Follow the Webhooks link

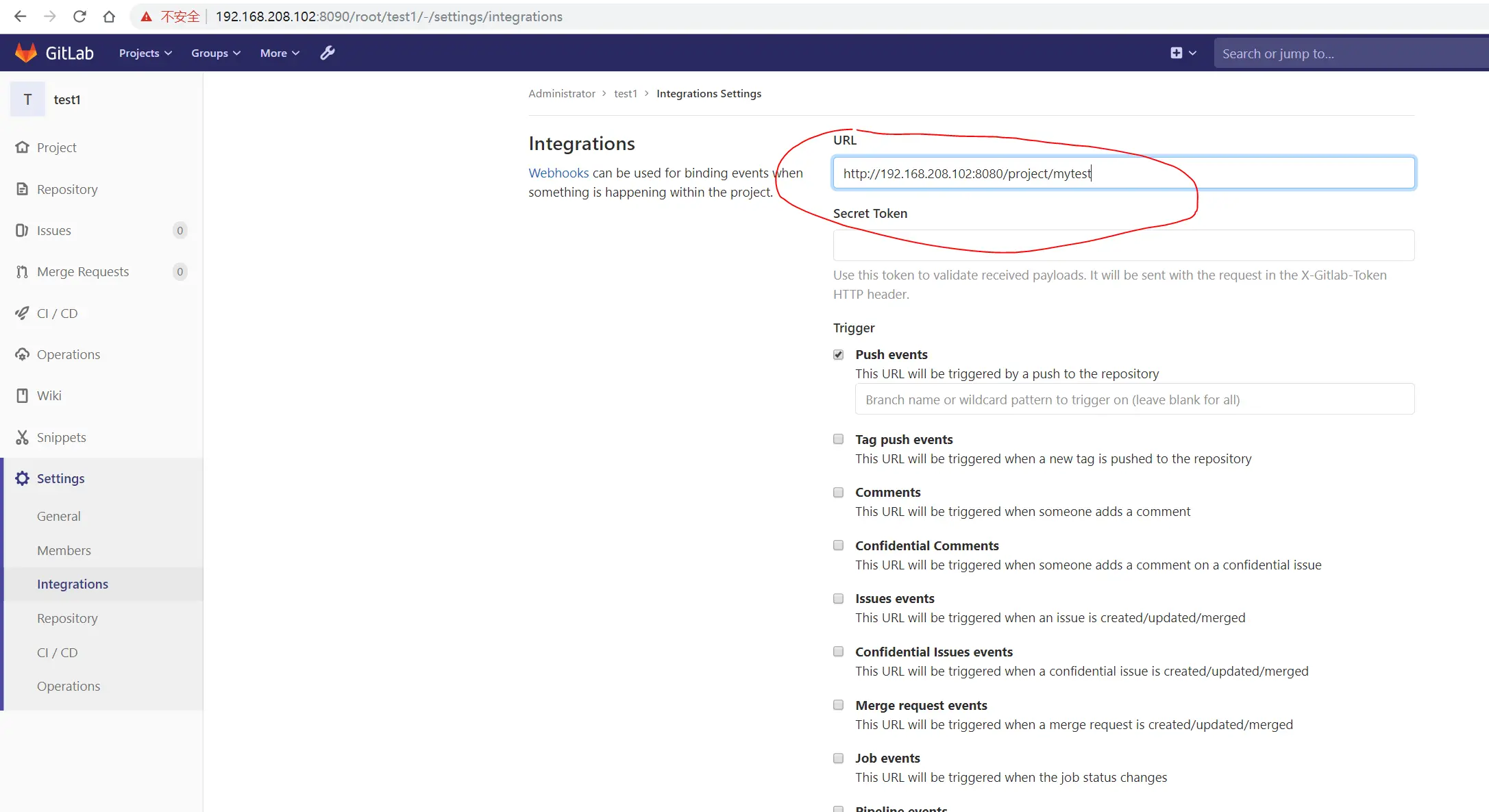tap(558, 173)
